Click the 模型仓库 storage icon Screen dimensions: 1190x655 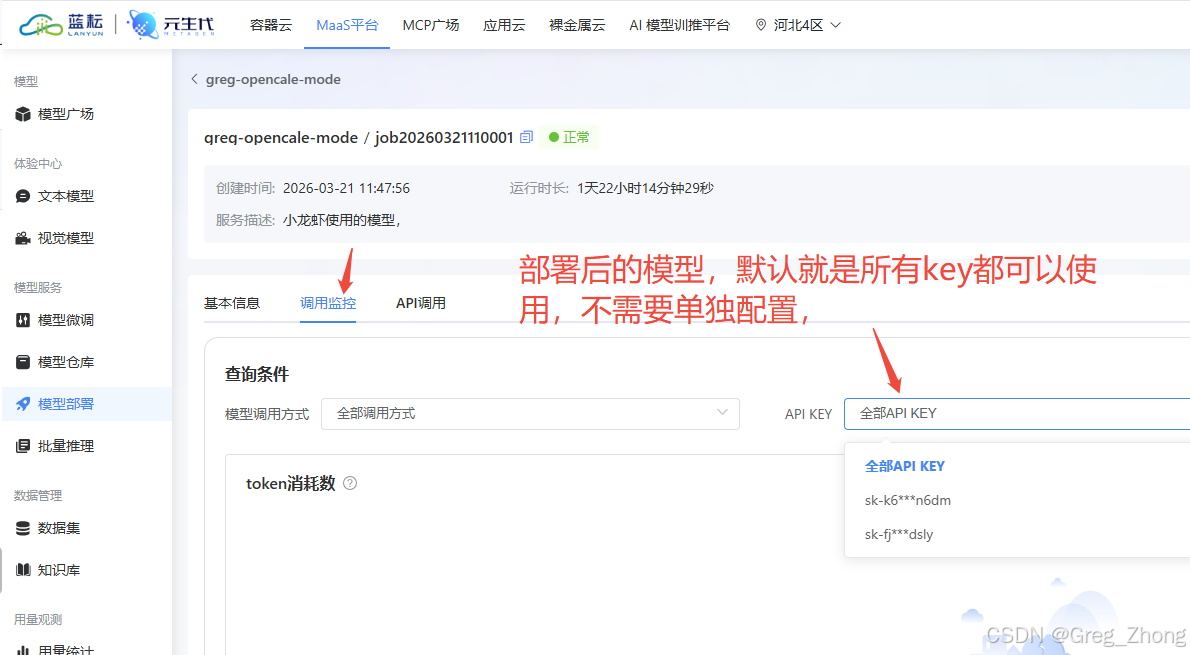[x=23, y=362]
